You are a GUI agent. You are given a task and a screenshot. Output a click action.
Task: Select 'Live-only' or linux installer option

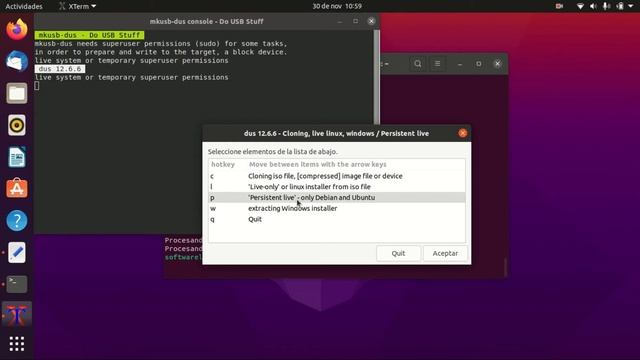coord(337,187)
